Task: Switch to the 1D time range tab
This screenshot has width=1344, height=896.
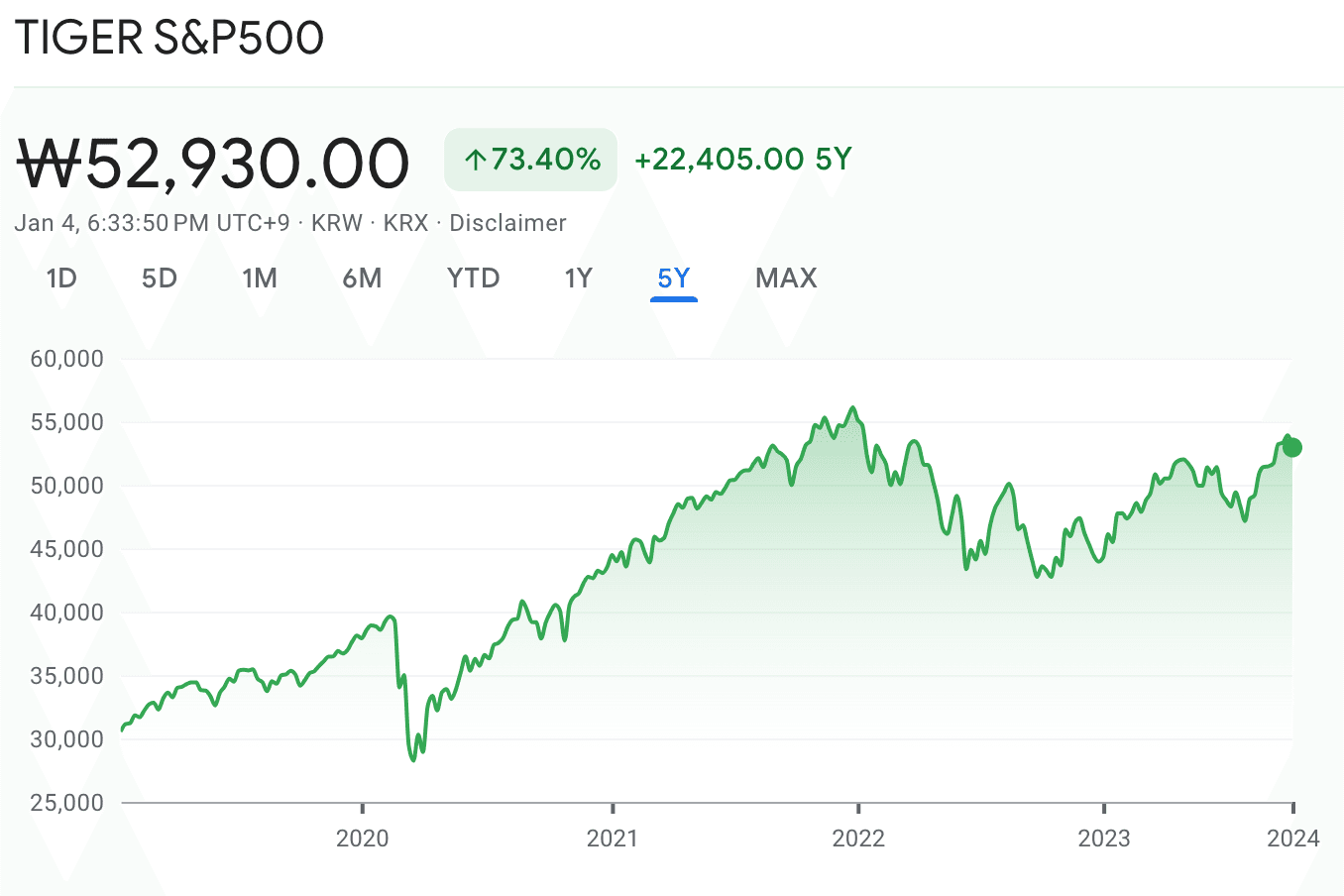Action: click(x=61, y=279)
